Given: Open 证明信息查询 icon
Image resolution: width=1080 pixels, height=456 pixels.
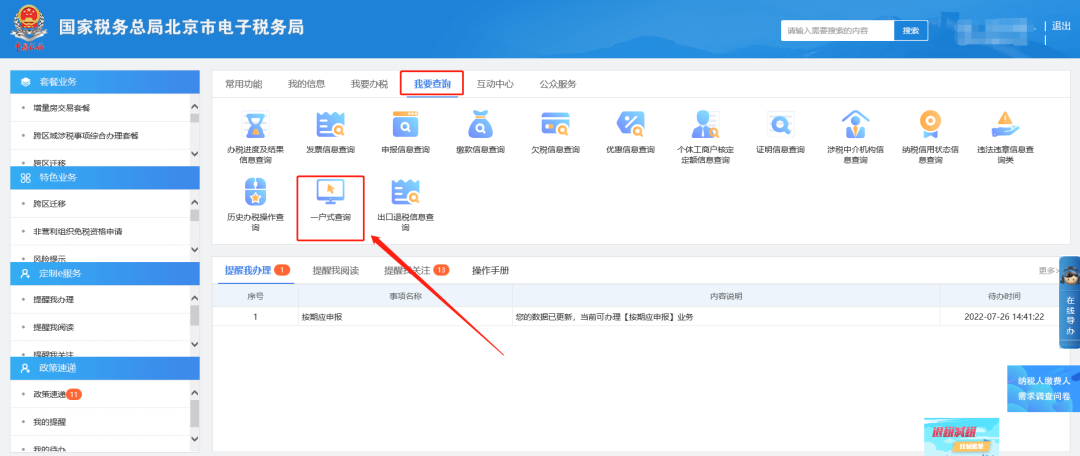Looking at the screenshot, I should pos(779,126).
